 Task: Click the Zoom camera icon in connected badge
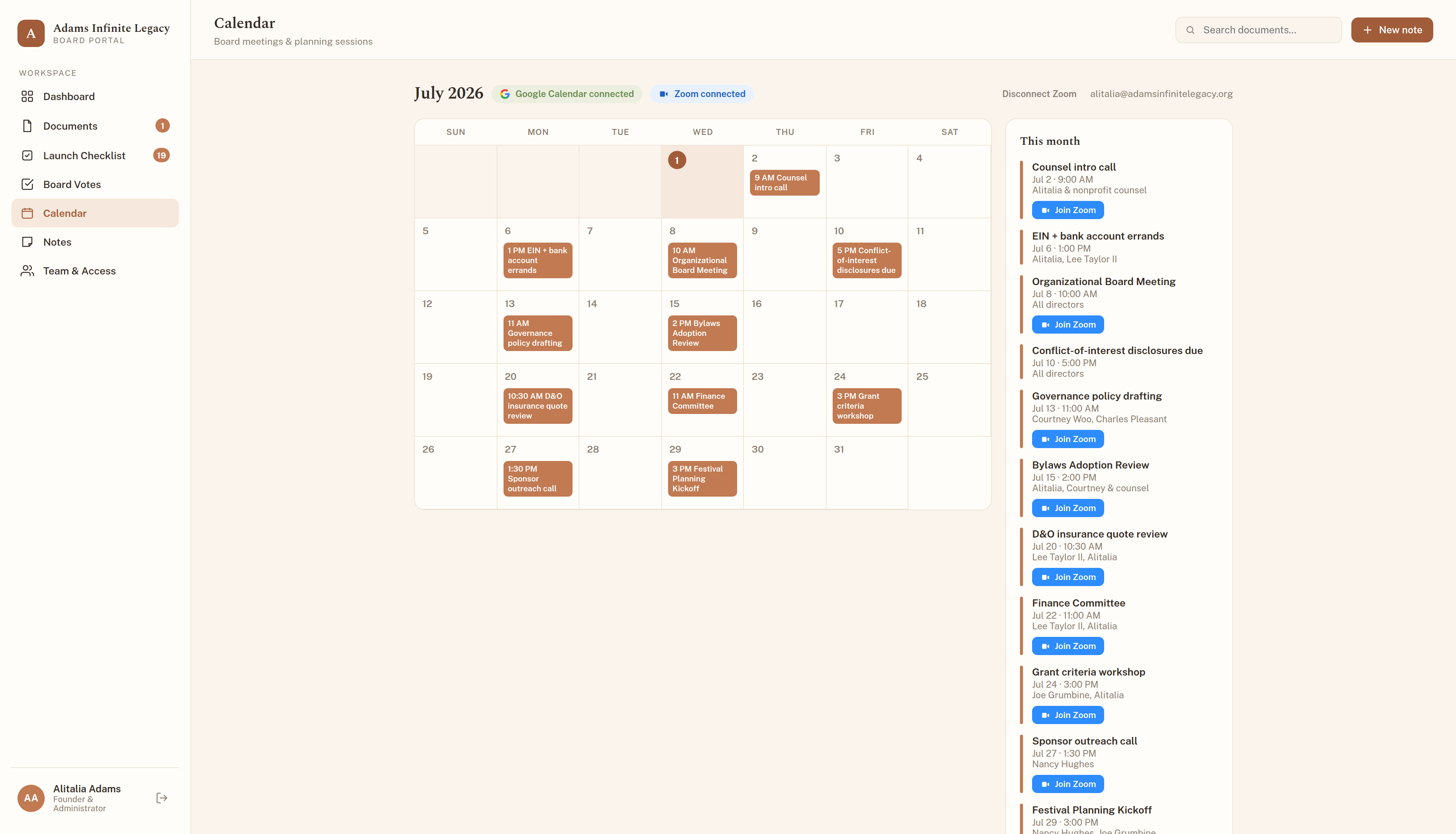tap(663, 94)
